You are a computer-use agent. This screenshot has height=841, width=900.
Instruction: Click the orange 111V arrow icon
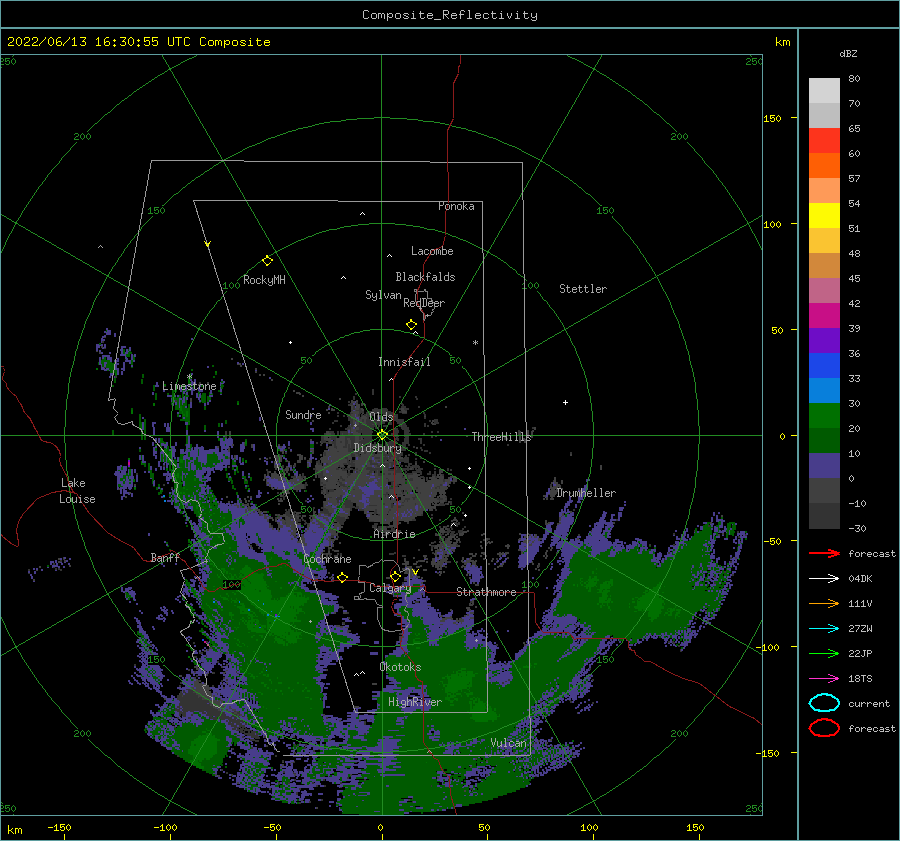[824, 603]
